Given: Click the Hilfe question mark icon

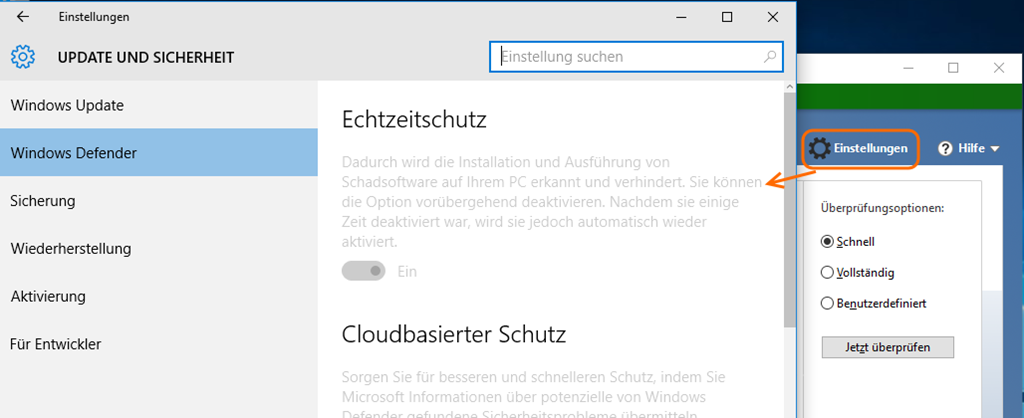Looking at the screenshot, I should tap(945, 149).
